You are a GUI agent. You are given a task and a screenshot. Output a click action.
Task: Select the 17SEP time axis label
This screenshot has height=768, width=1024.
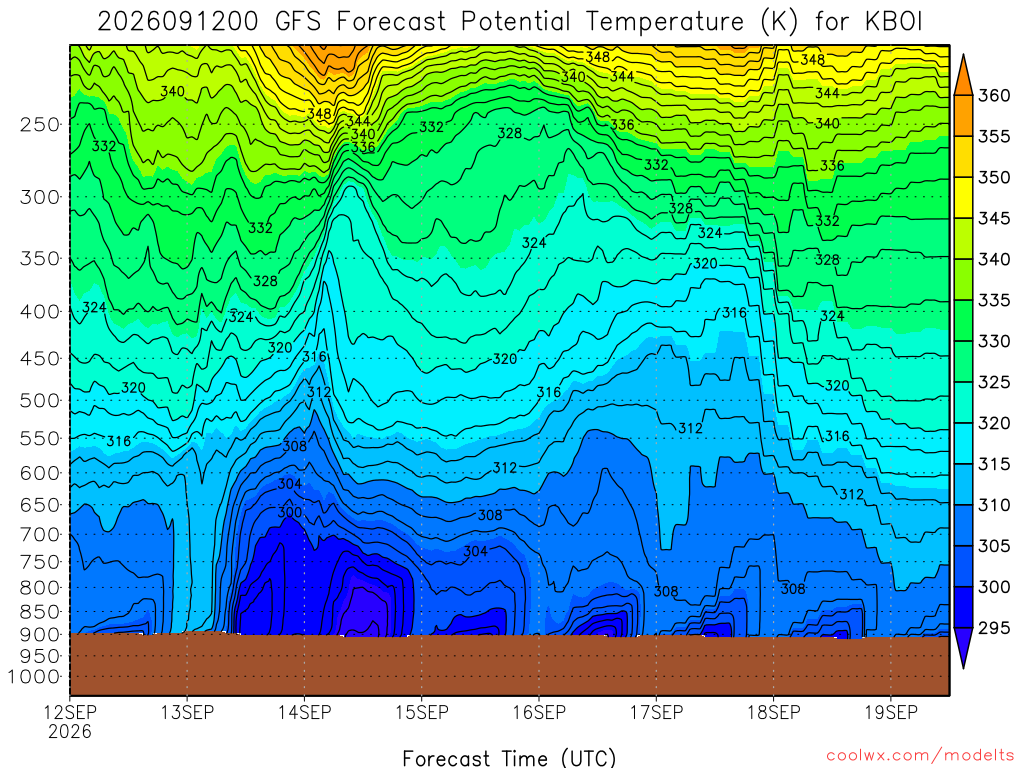tap(656, 712)
